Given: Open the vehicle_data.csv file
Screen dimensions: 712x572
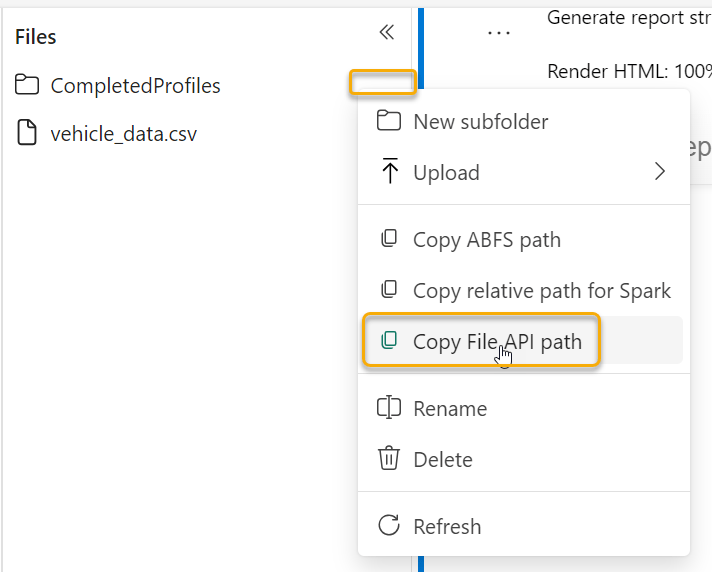Looking at the screenshot, I should 124,133.
